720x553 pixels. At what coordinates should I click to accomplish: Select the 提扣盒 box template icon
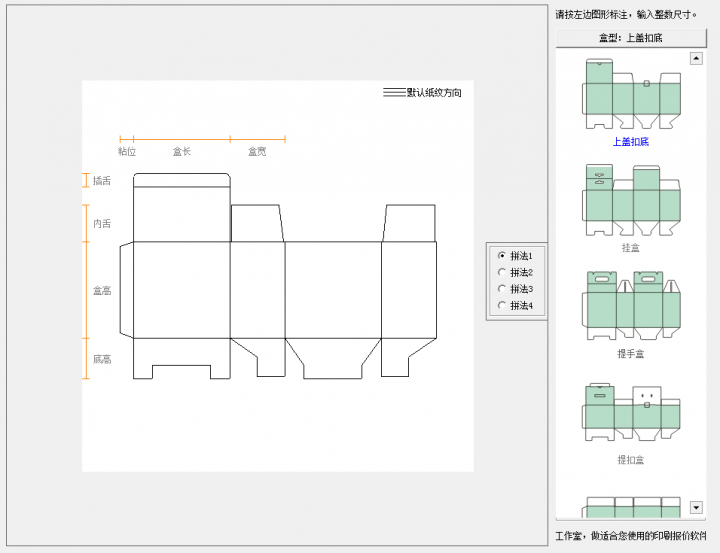pyautogui.click(x=631, y=414)
